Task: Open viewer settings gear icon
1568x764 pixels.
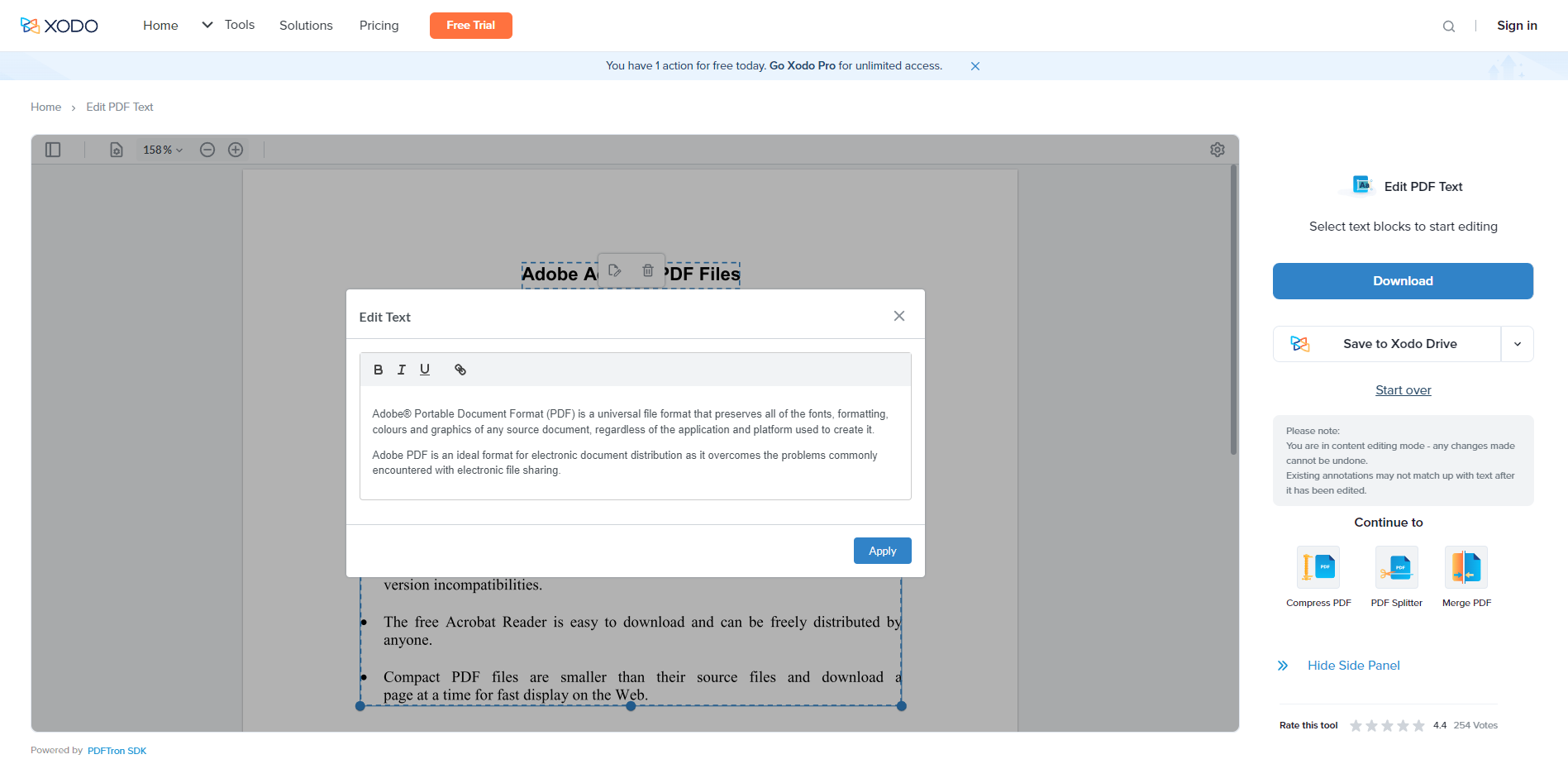Action: click(x=1218, y=150)
